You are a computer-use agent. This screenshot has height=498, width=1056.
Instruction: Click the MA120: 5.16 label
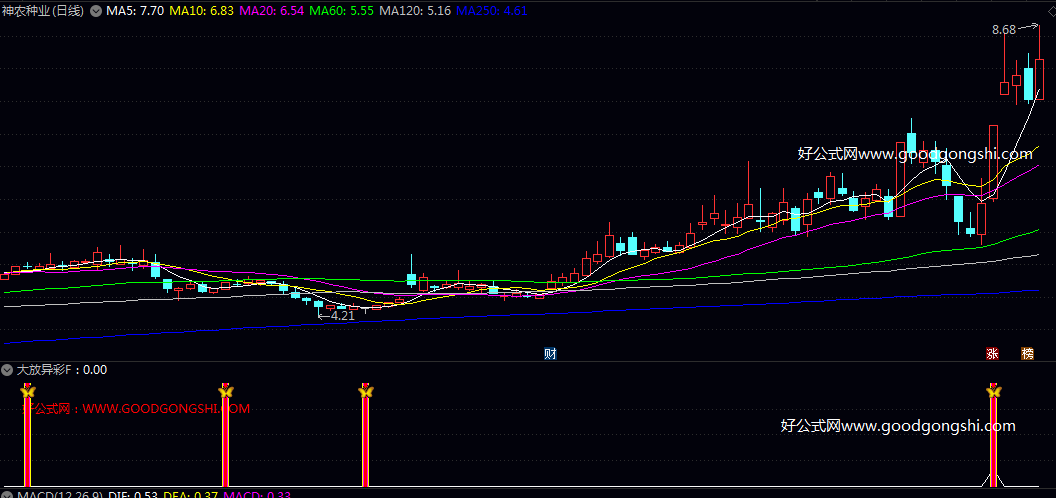tap(415, 11)
